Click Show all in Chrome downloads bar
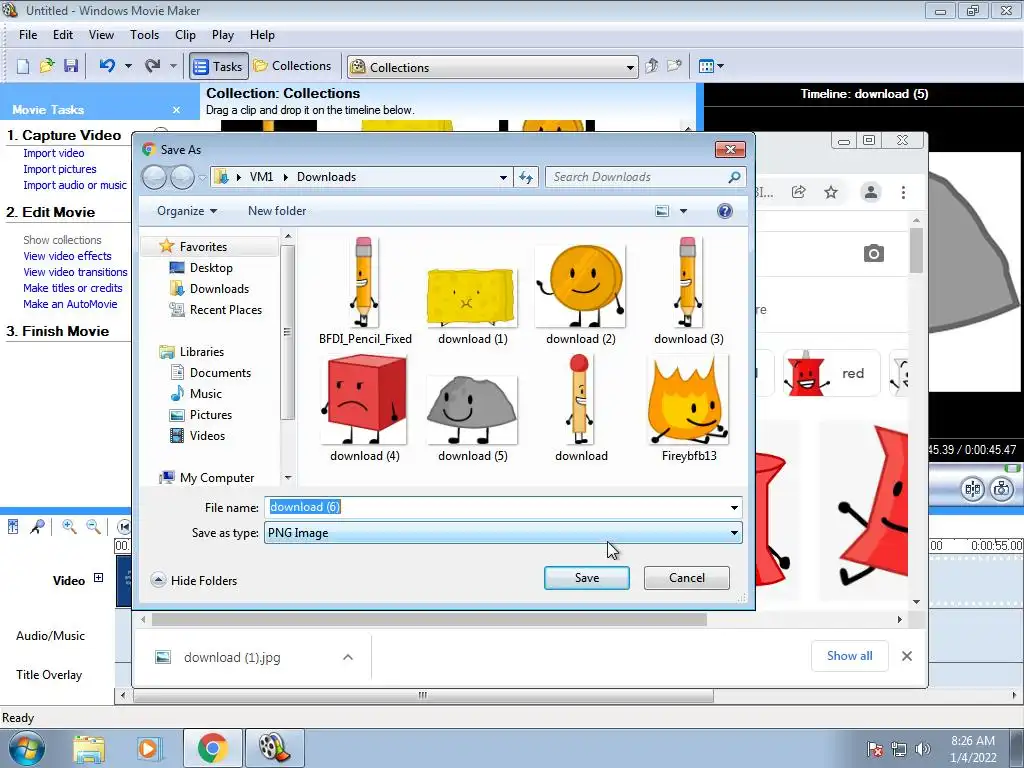 [849, 656]
